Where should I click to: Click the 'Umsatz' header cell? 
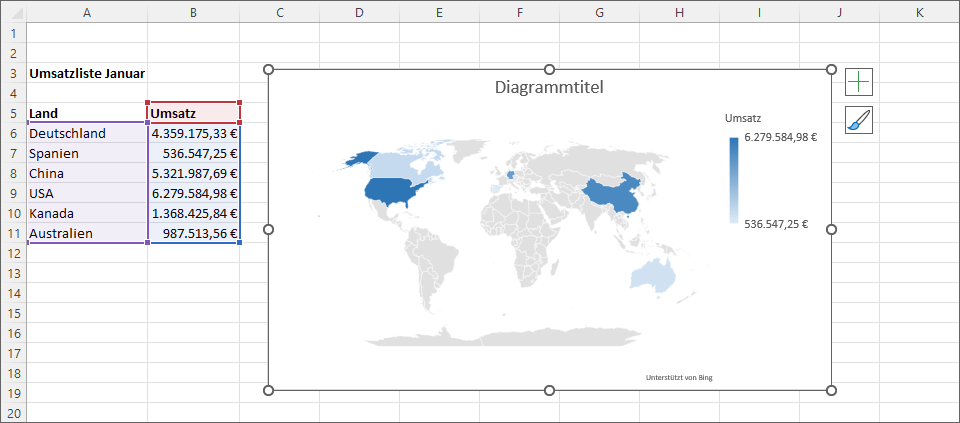pos(193,113)
